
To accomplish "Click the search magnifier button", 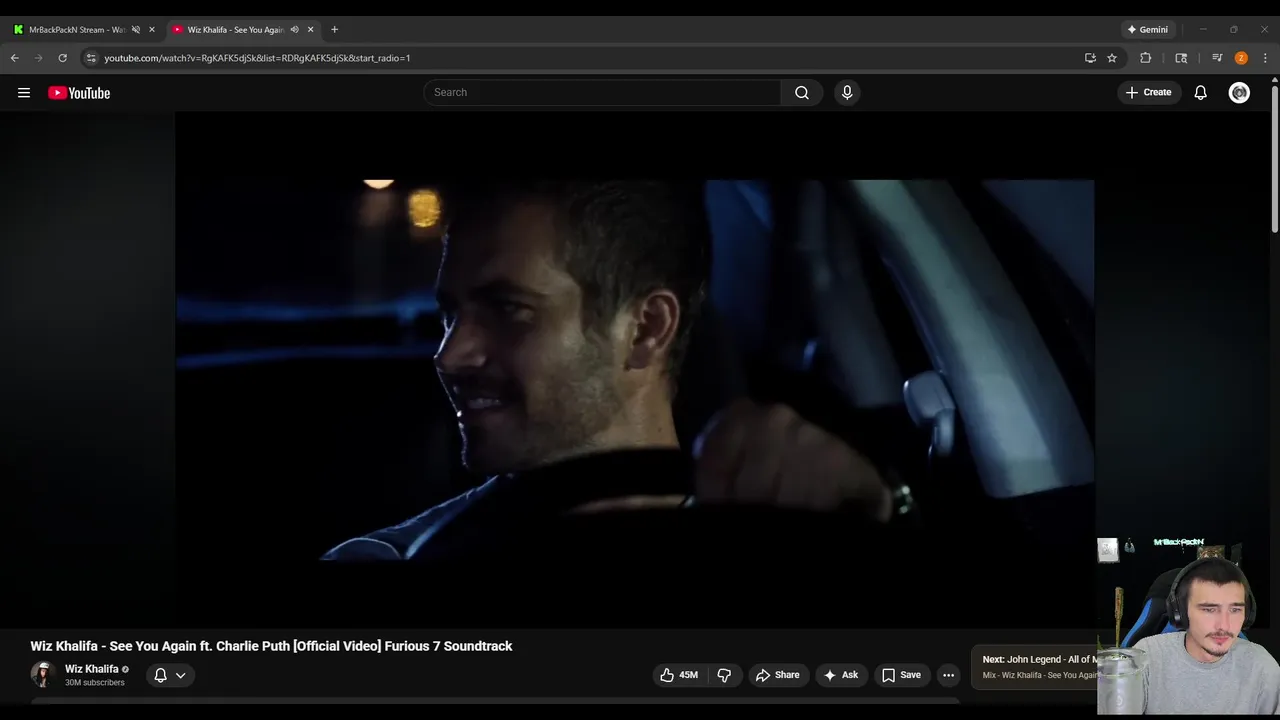I will pos(802,92).
